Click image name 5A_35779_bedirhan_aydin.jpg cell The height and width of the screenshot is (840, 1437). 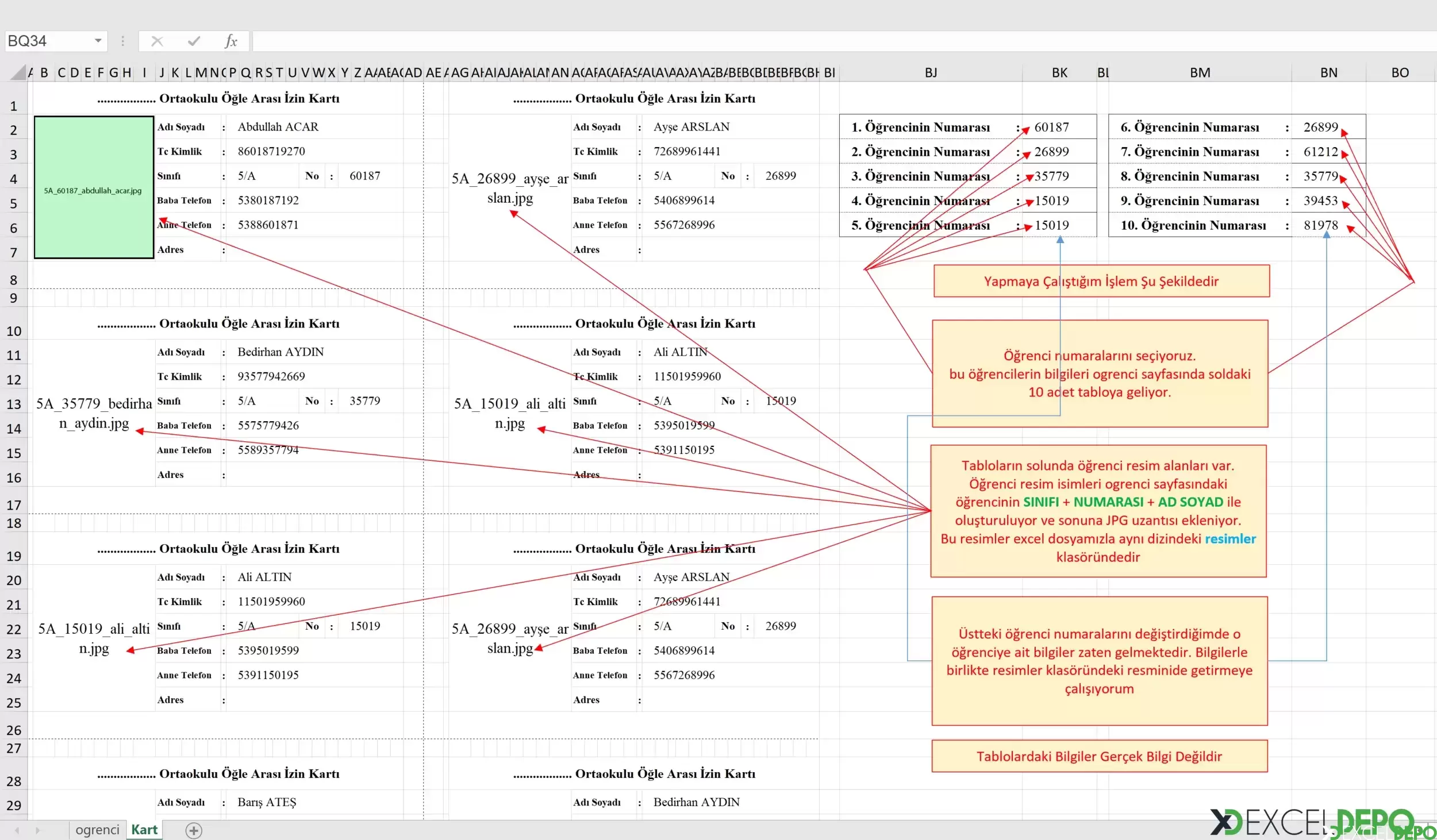tap(94, 413)
